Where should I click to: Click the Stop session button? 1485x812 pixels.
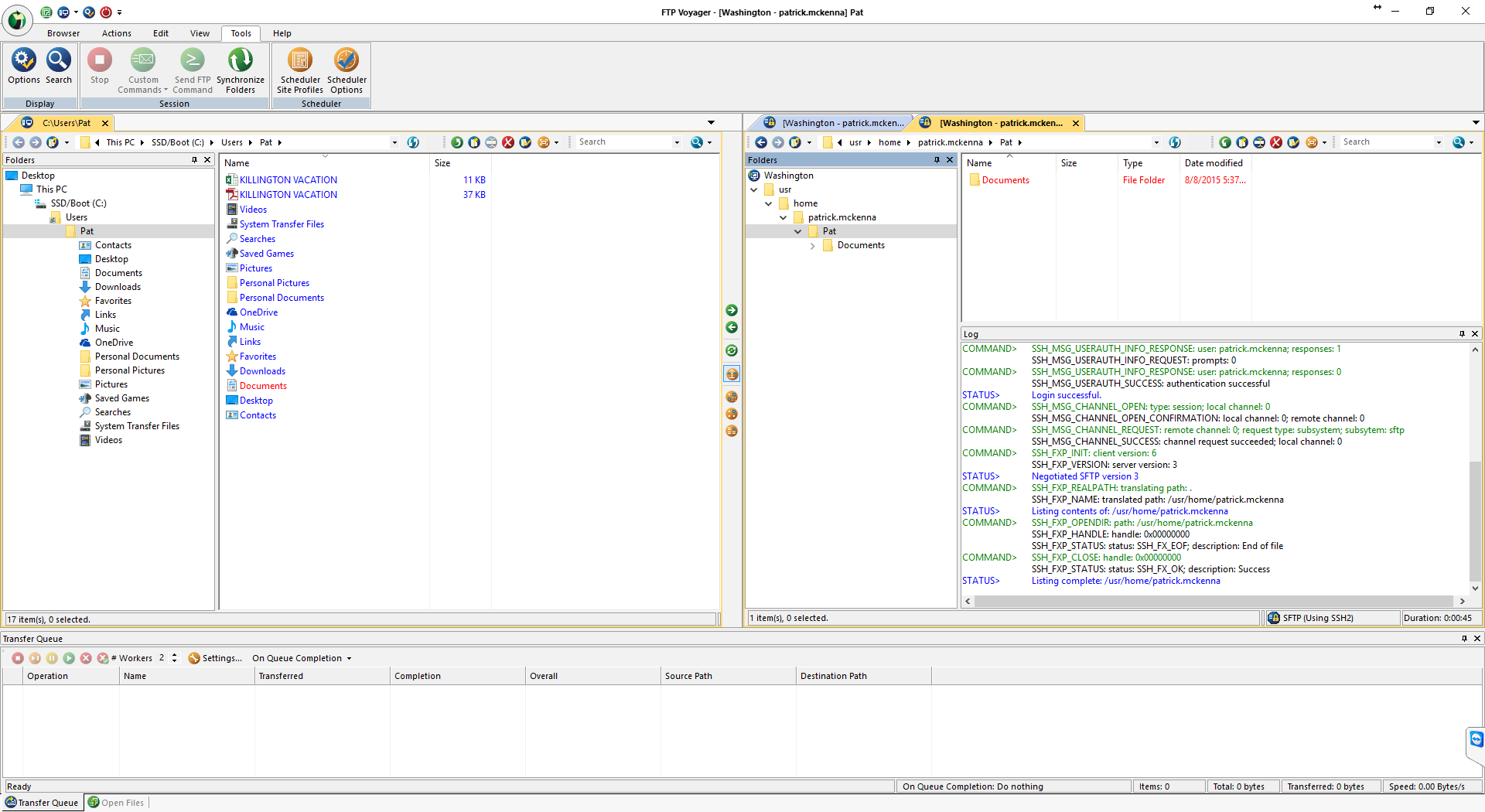[x=99, y=67]
